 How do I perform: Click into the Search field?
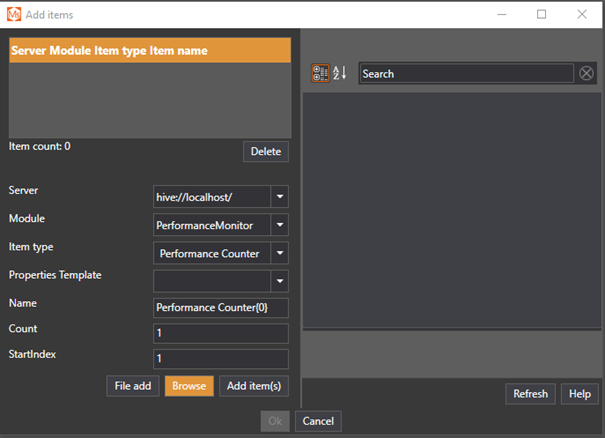[465, 73]
